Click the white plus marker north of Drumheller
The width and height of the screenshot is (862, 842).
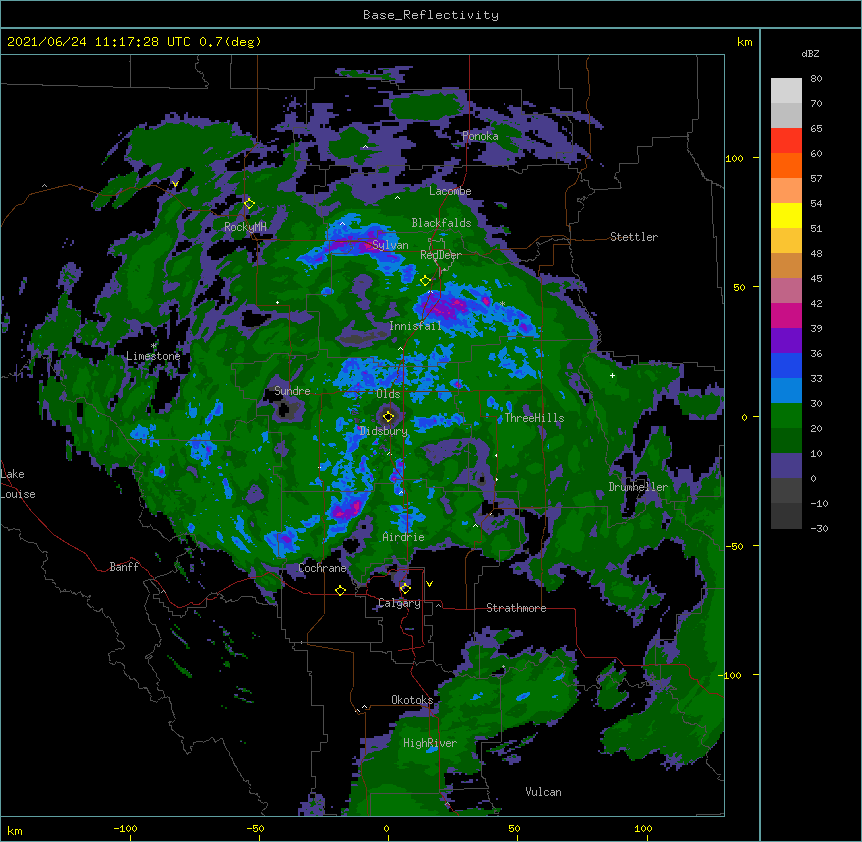click(x=612, y=375)
